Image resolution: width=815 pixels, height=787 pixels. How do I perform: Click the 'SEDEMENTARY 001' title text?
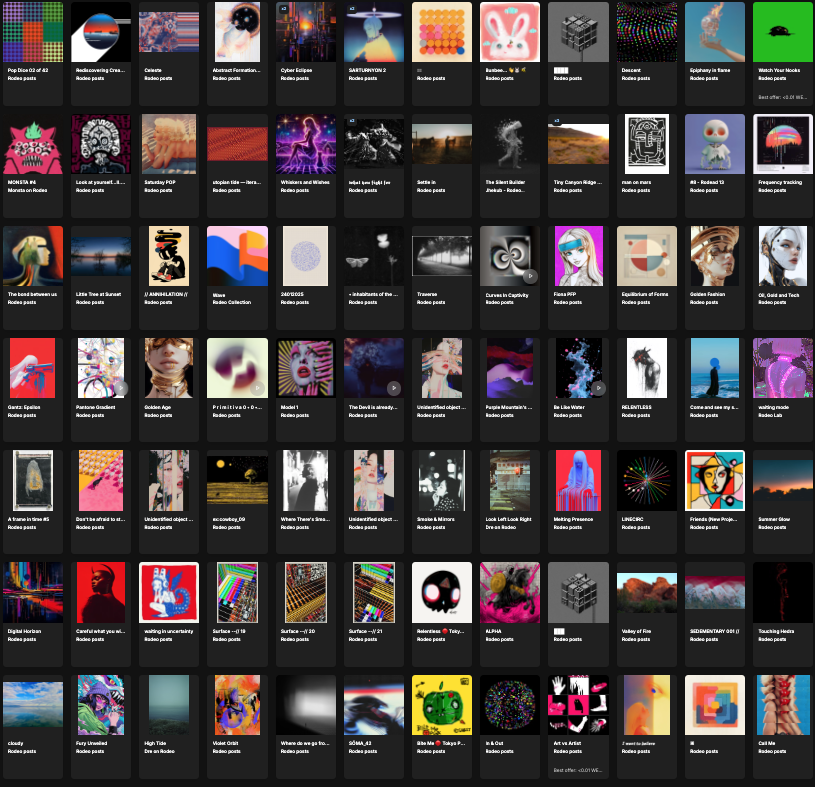(x=714, y=631)
